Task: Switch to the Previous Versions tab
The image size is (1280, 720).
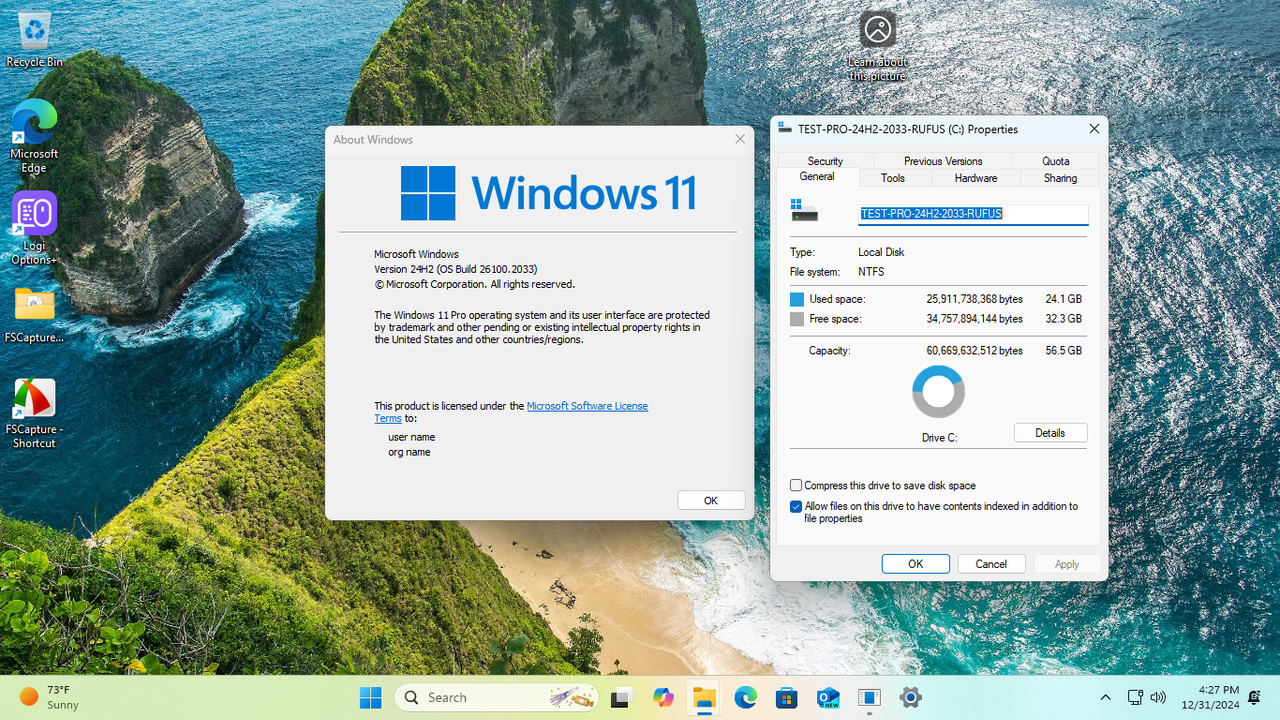Action: coord(943,161)
